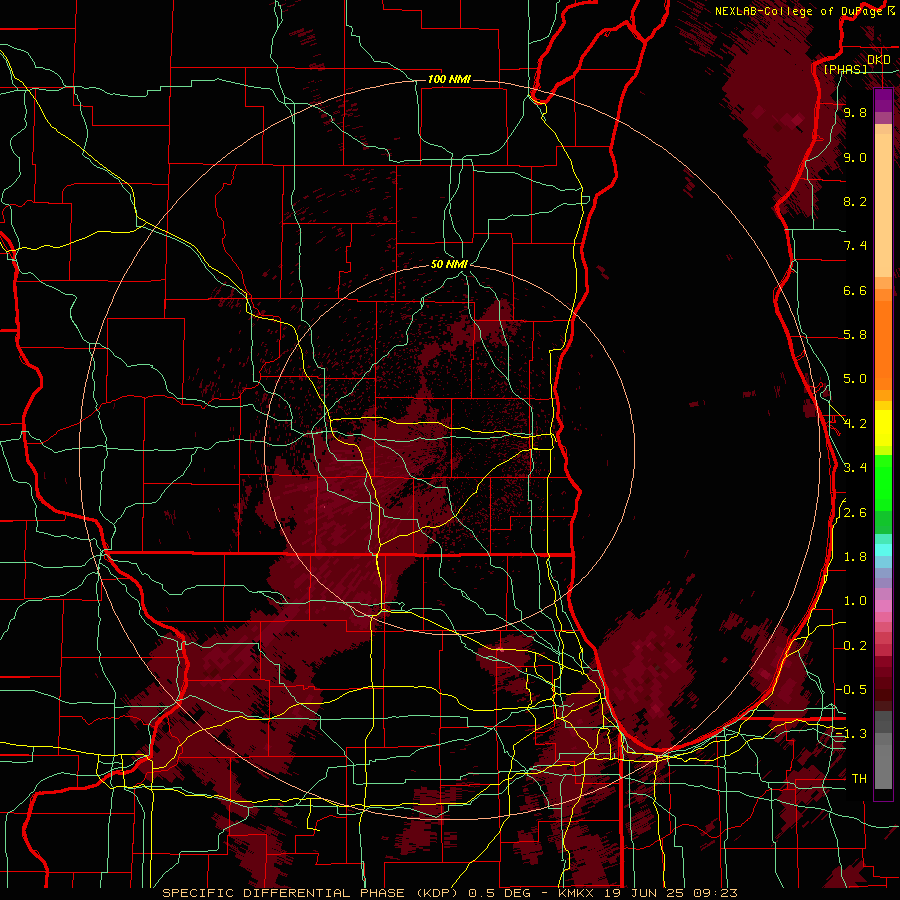This screenshot has width=900, height=900.
Task: Click the 1.8 value on the color scale
Action: coord(855,557)
